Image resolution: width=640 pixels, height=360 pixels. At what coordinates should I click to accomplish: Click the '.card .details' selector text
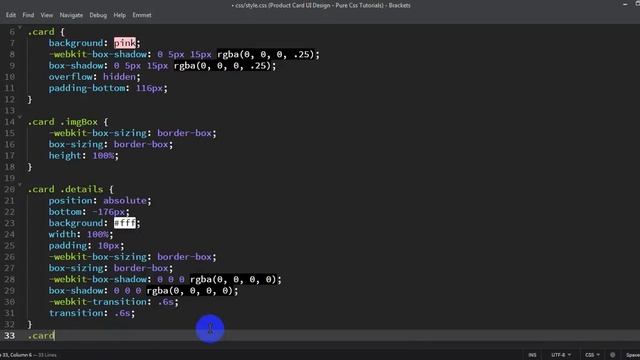pos(65,189)
